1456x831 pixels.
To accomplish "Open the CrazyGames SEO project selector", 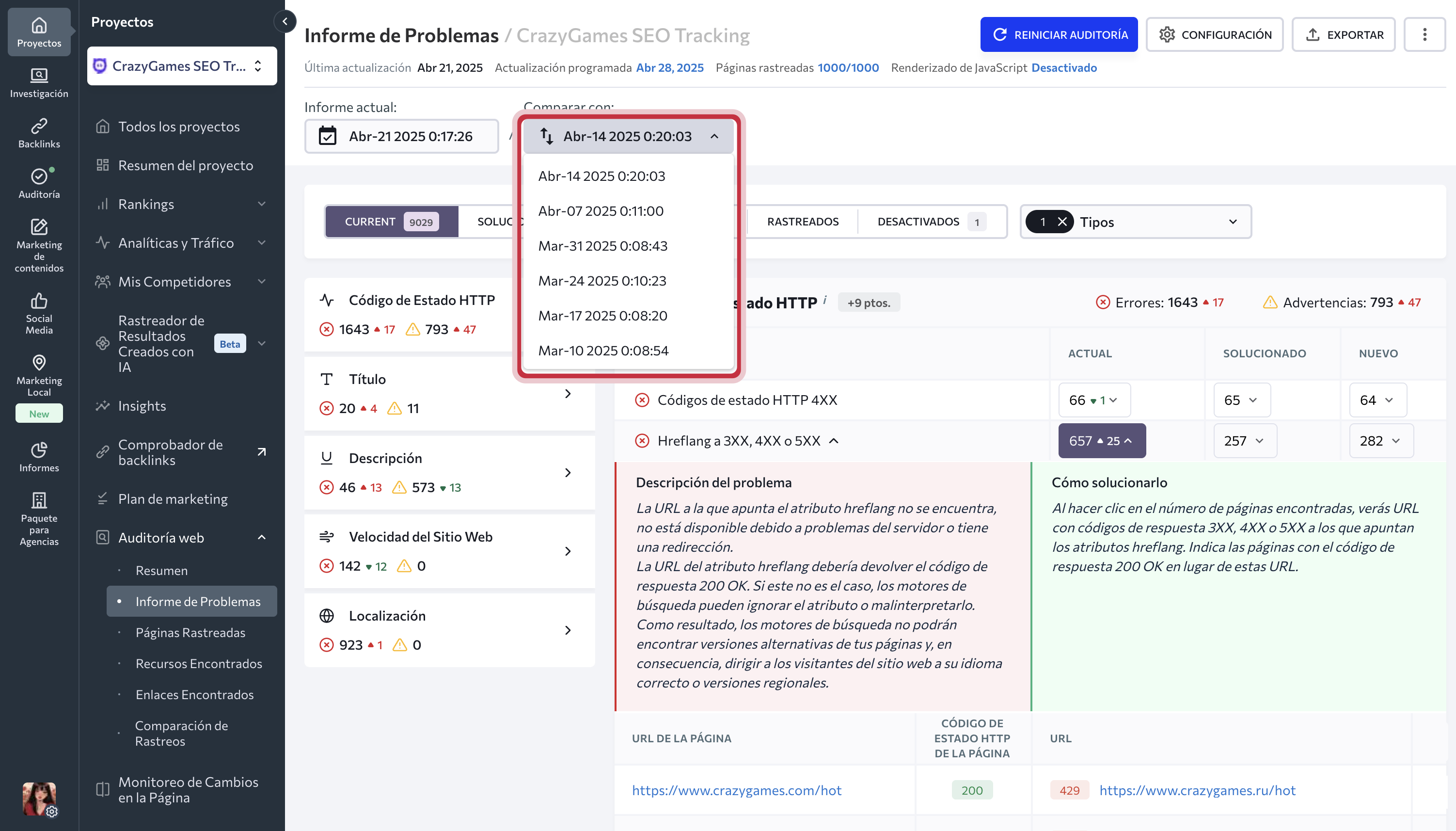I will pos(182,65).
